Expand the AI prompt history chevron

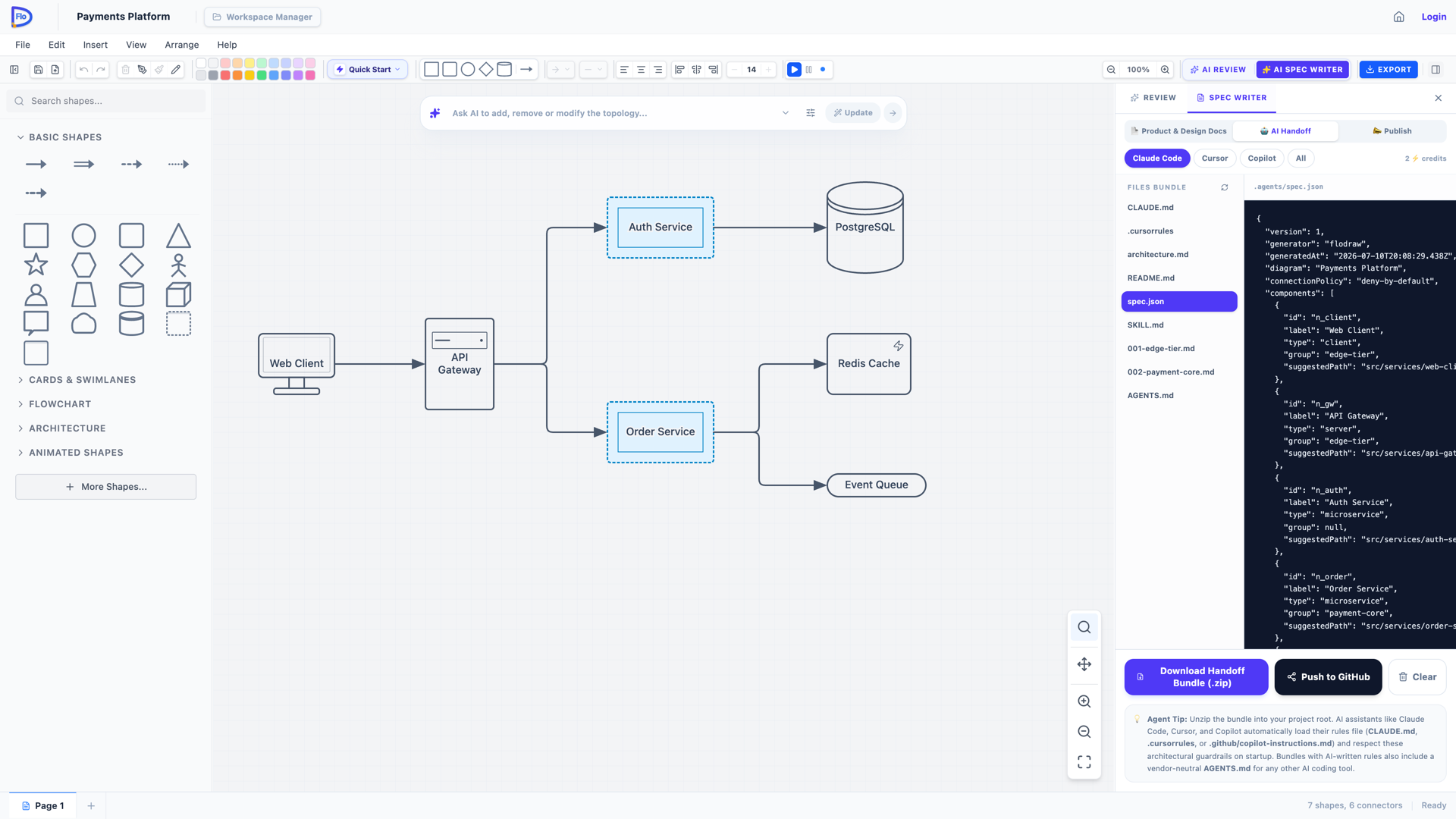(786, 113)
